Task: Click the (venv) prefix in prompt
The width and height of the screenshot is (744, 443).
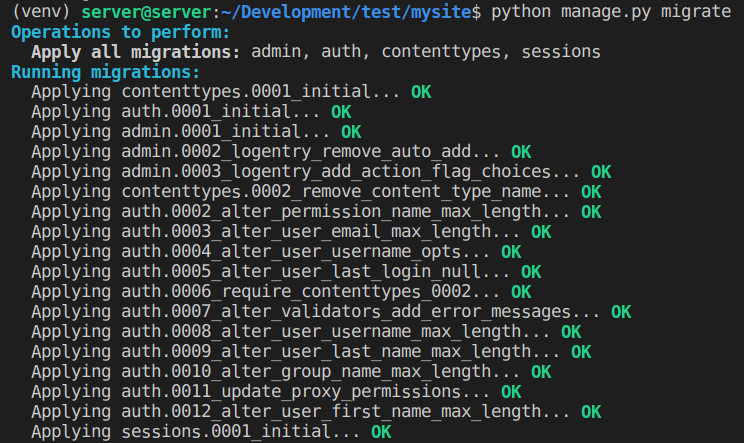Action: pos(42,11)
